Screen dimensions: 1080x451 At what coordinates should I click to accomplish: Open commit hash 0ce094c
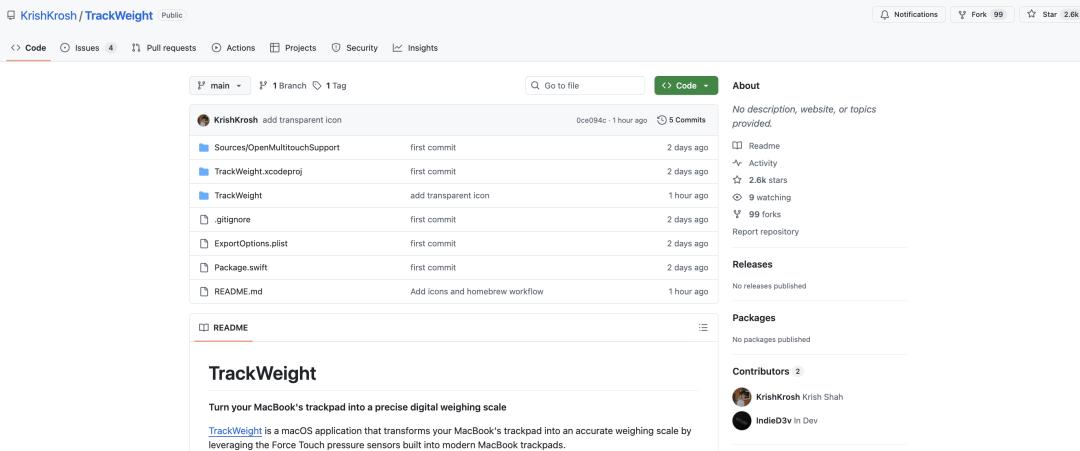pyautogui.click(x=591, y=120)
